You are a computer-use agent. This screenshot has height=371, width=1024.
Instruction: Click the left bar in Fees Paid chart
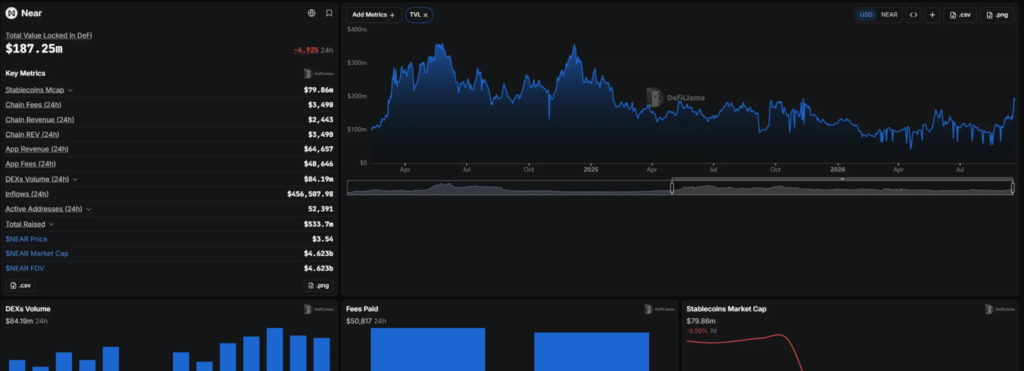428,349
